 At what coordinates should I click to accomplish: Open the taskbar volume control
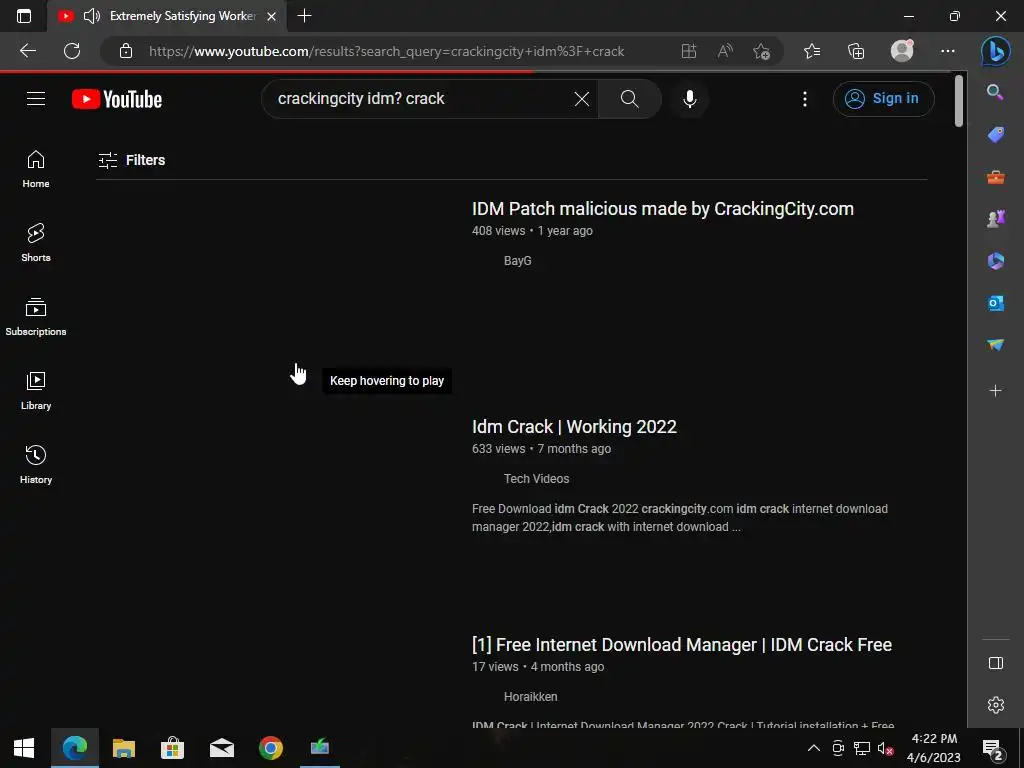pyautogui.click(x=885, y=748)
